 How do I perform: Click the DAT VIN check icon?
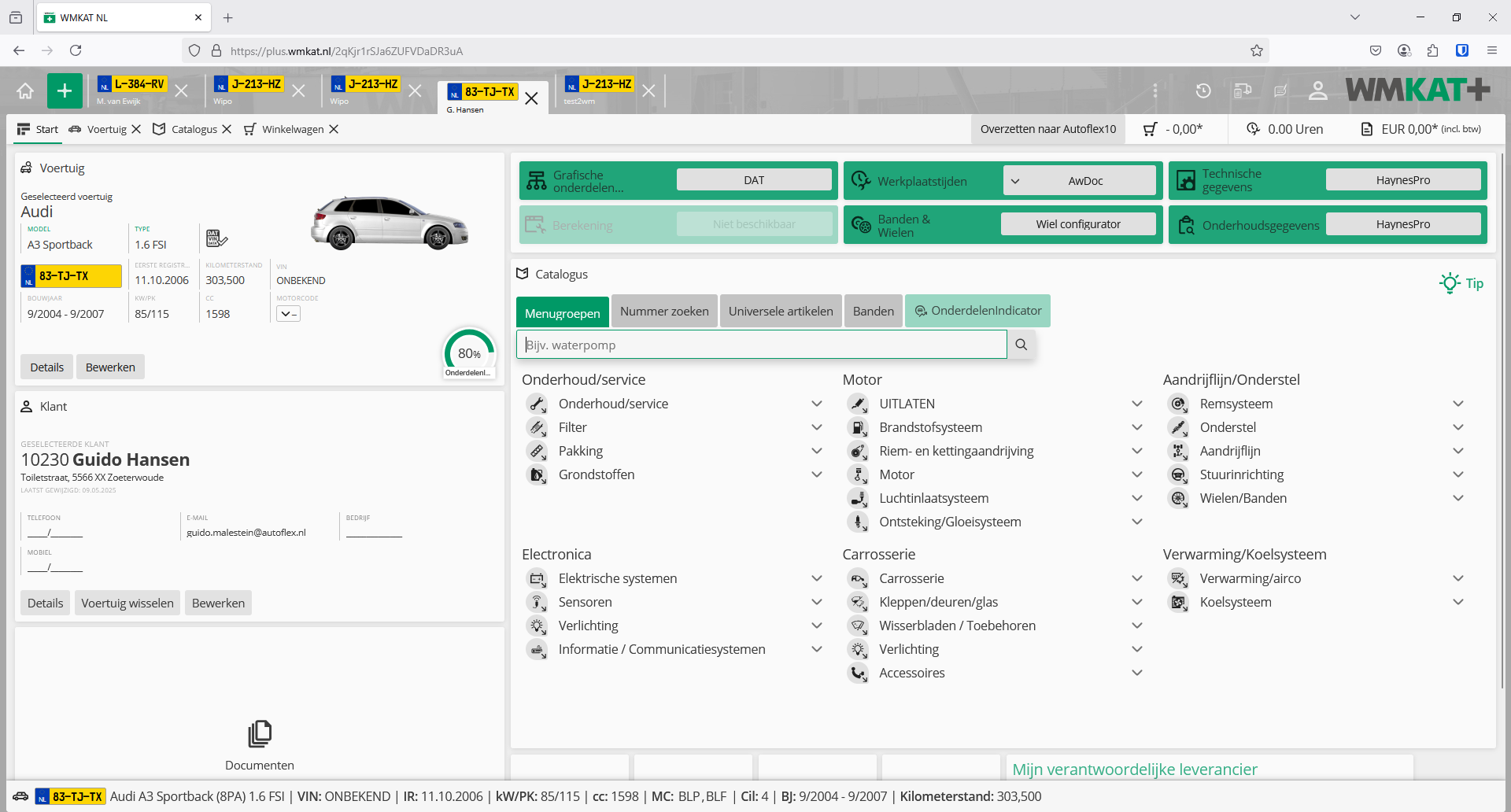point(216,238)
